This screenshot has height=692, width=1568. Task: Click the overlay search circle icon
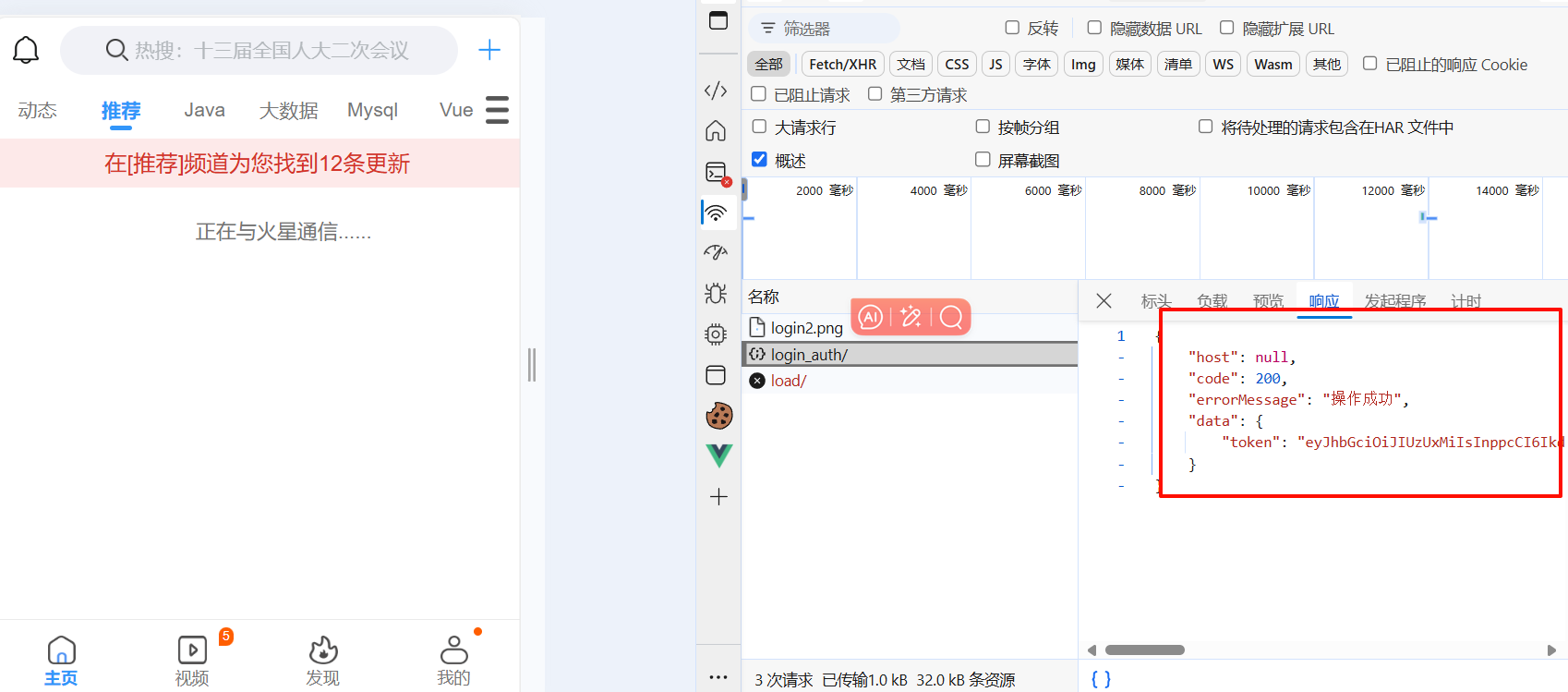coord(951,317)
